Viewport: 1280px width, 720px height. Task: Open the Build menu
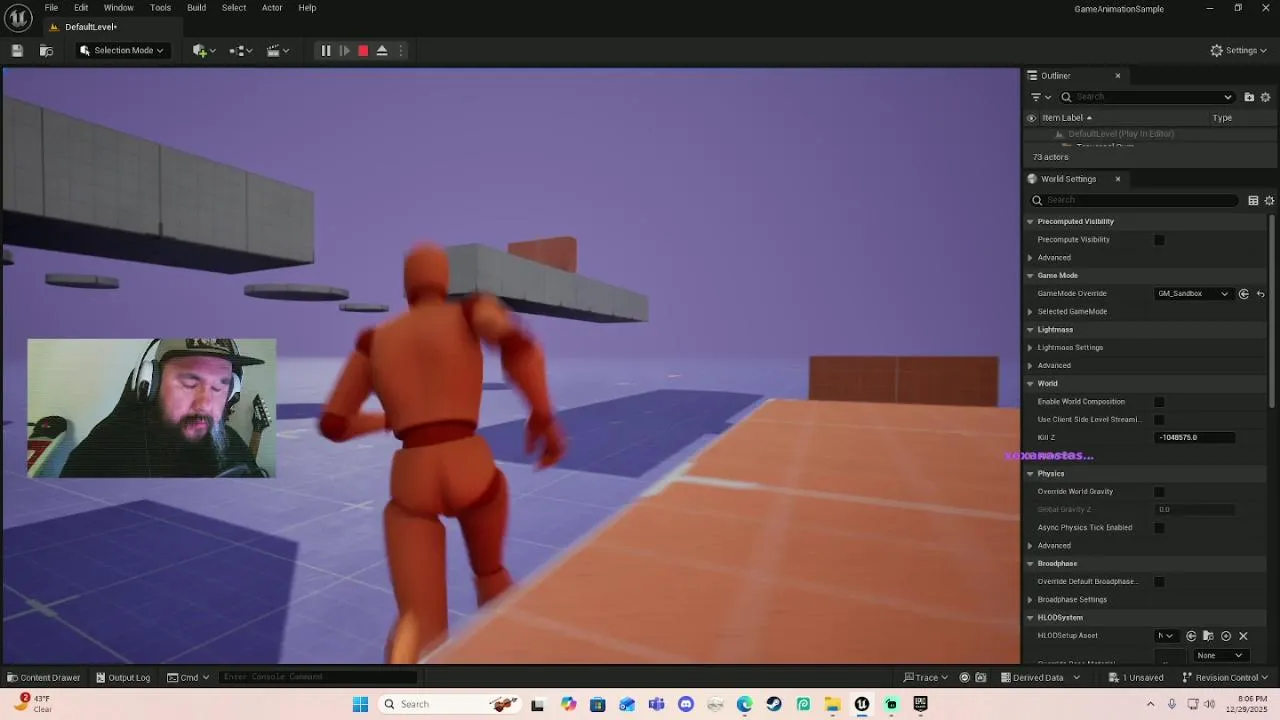[x=196, y=8]
